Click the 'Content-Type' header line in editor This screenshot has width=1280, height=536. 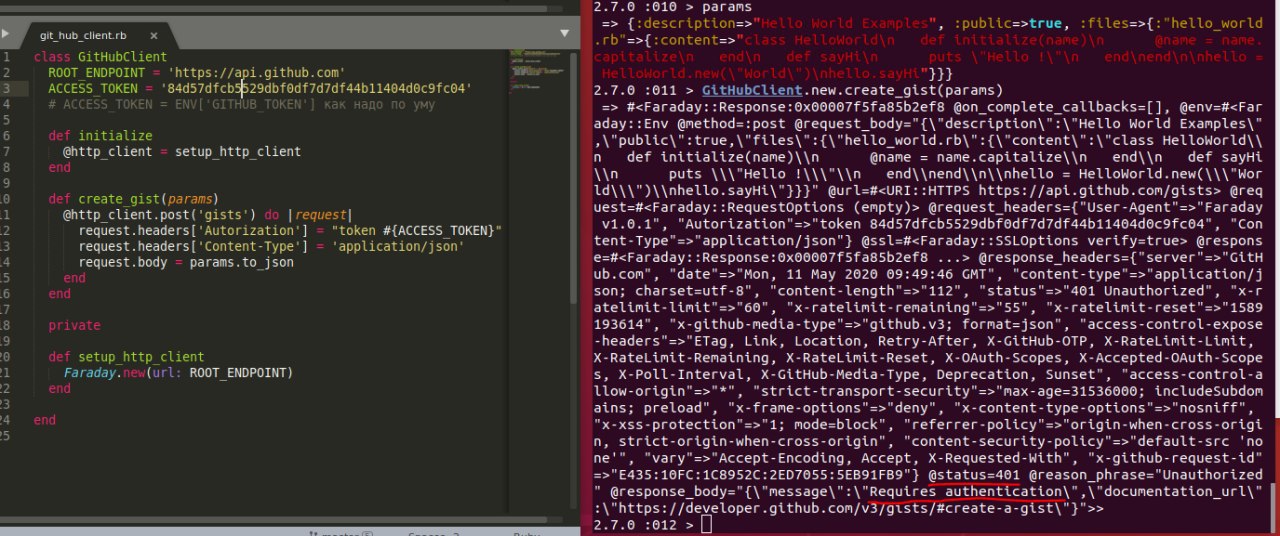271,246
